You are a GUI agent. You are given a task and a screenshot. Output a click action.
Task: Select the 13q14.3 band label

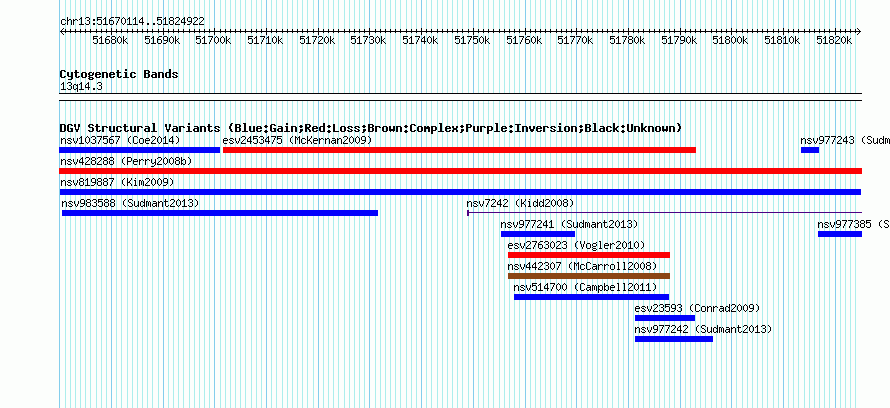[81, 87]
